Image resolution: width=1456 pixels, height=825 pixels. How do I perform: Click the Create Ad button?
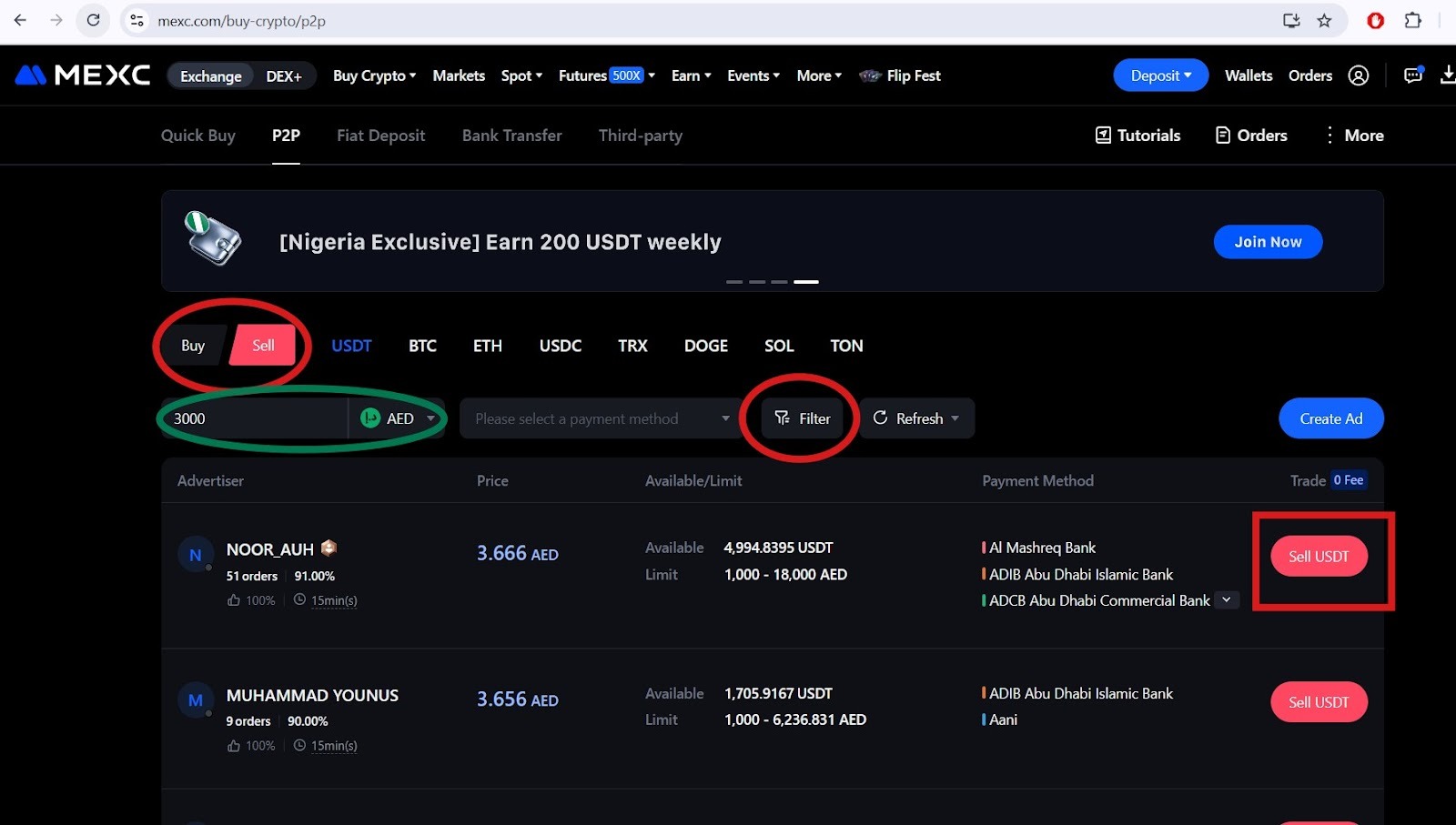click(1330, 418)
